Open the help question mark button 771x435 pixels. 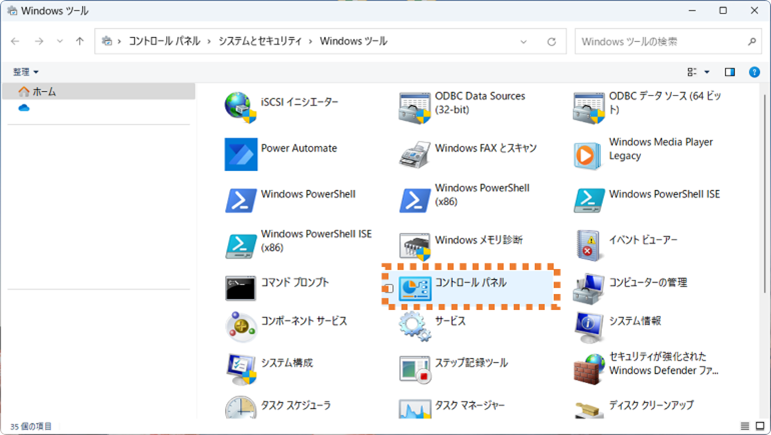tap(754, 72)
